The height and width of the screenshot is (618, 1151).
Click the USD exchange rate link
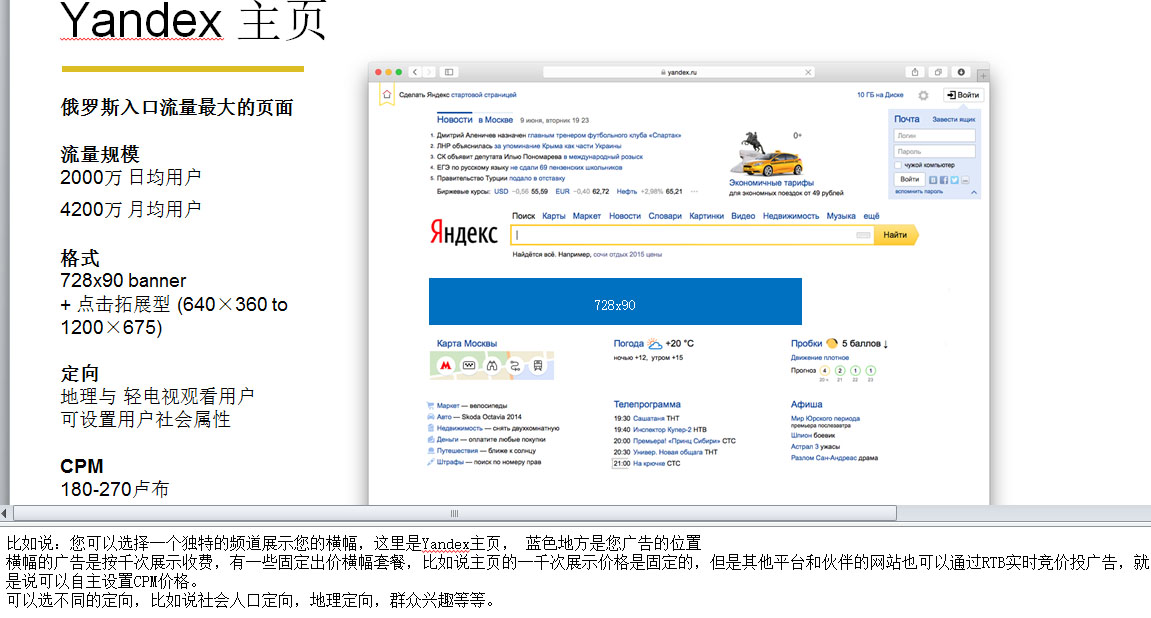501,192
